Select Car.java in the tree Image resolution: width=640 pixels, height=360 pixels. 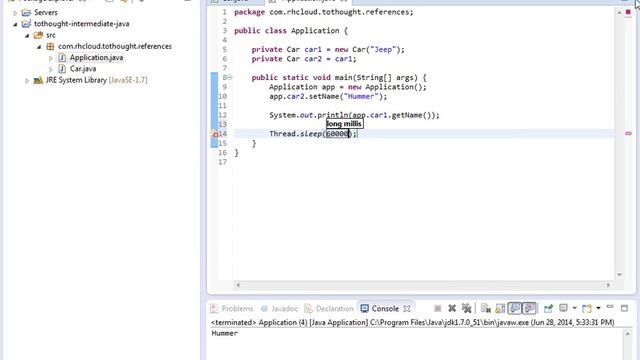(83, 69)
